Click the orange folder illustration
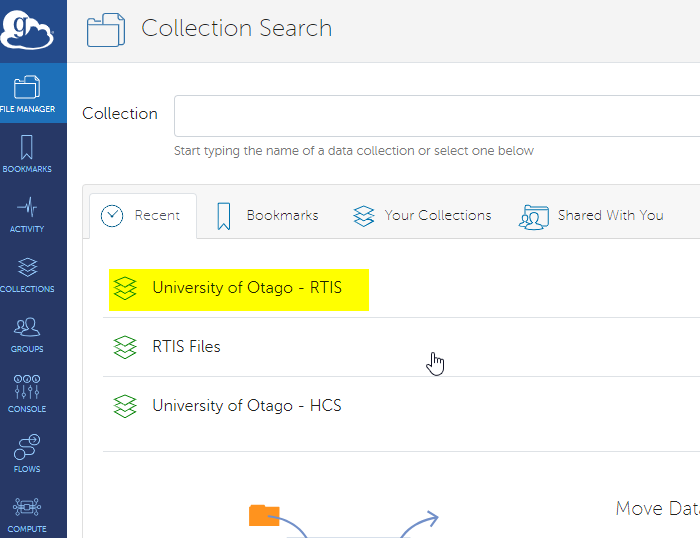The image size is (700, 538). click(264, 516)
